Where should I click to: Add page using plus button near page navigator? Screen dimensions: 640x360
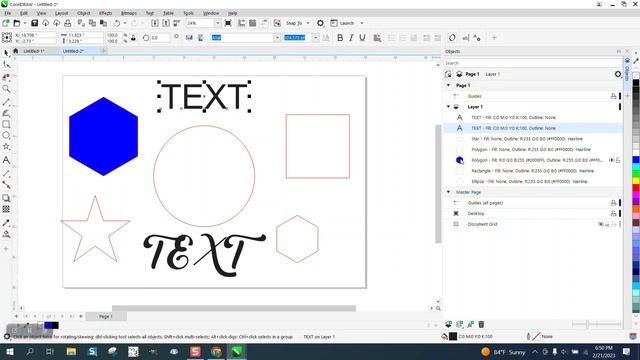(16, 316)
